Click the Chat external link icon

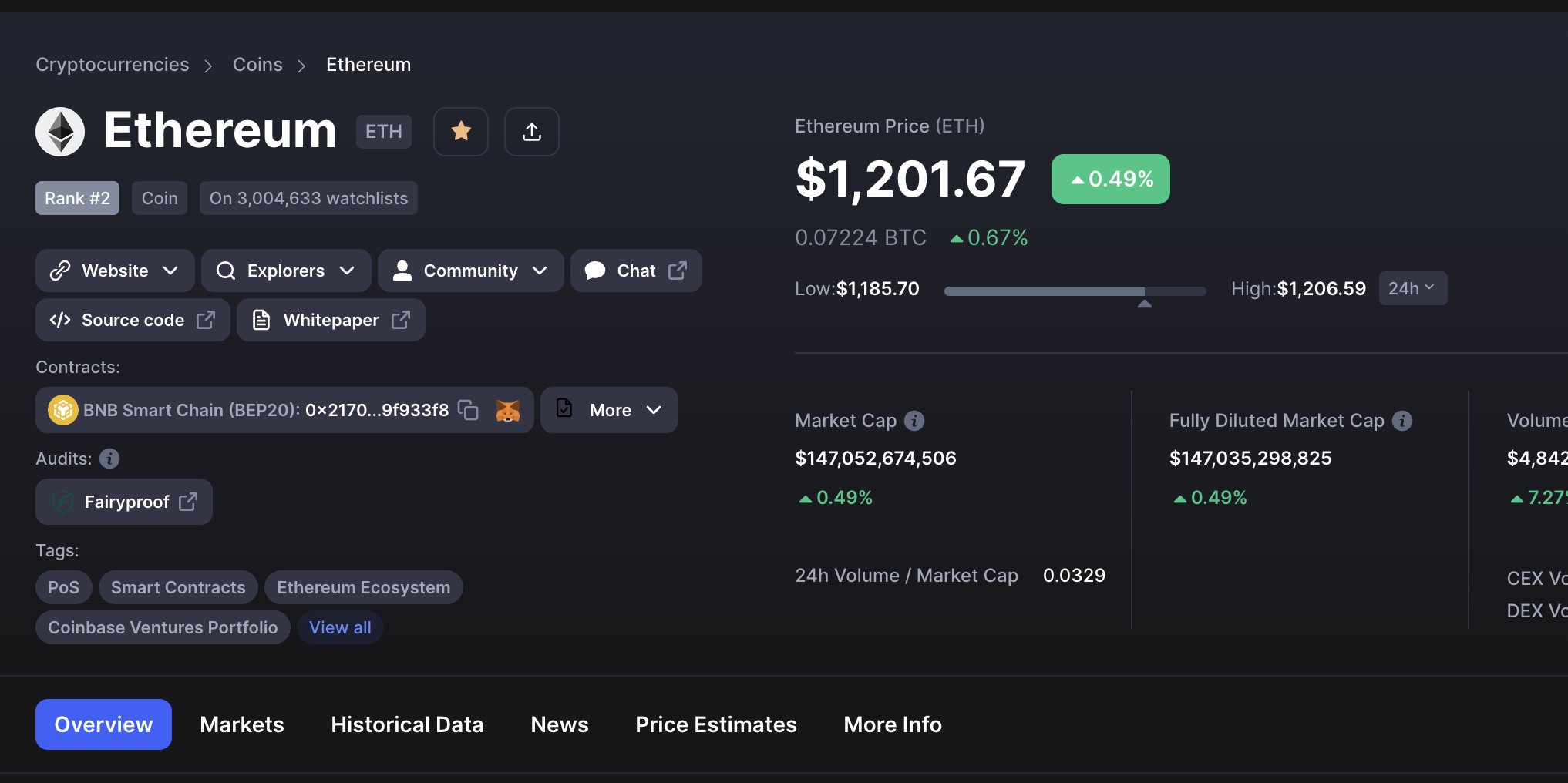tap(678, 271)
